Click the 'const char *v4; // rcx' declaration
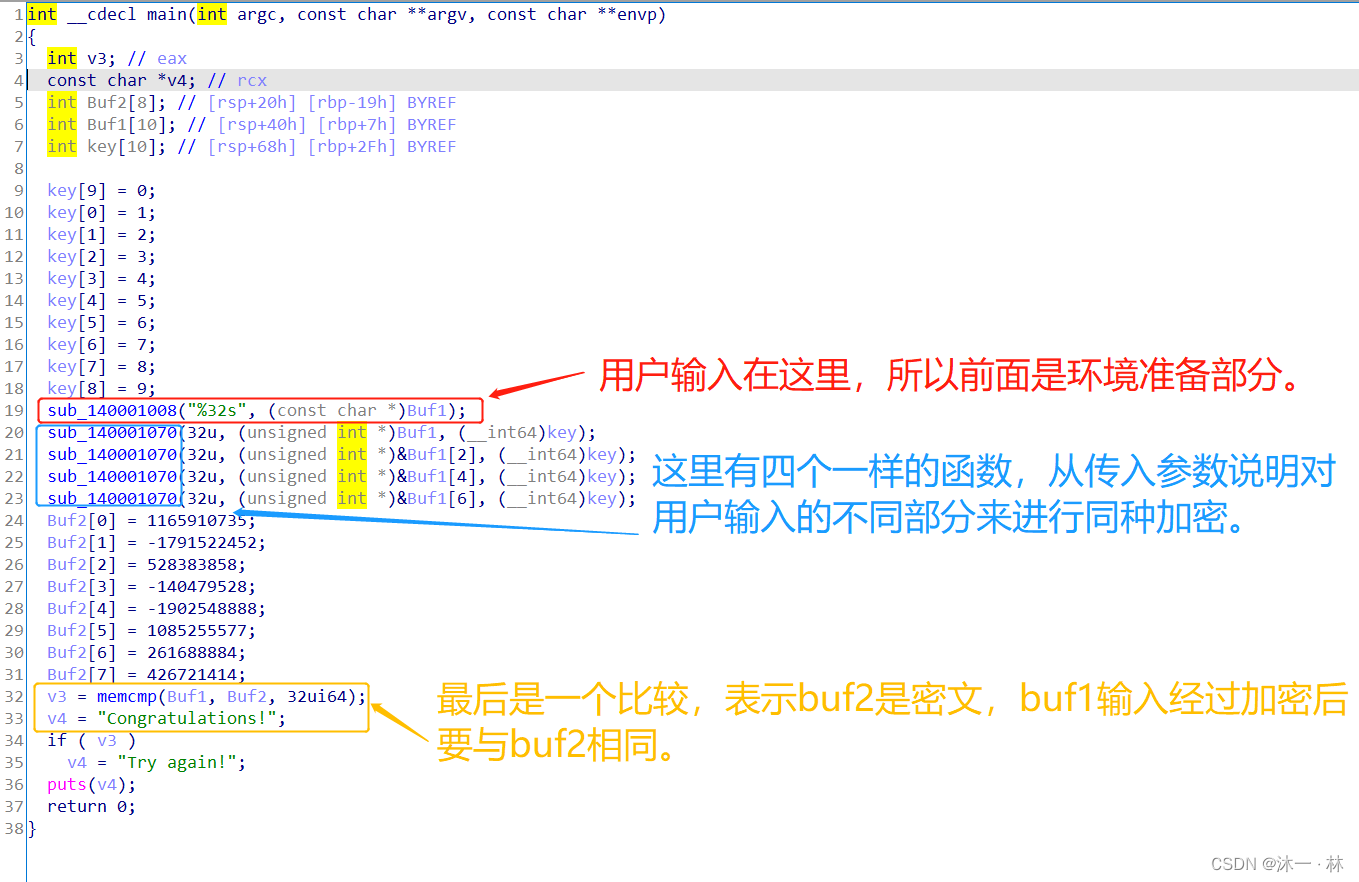 pos(157,80)
